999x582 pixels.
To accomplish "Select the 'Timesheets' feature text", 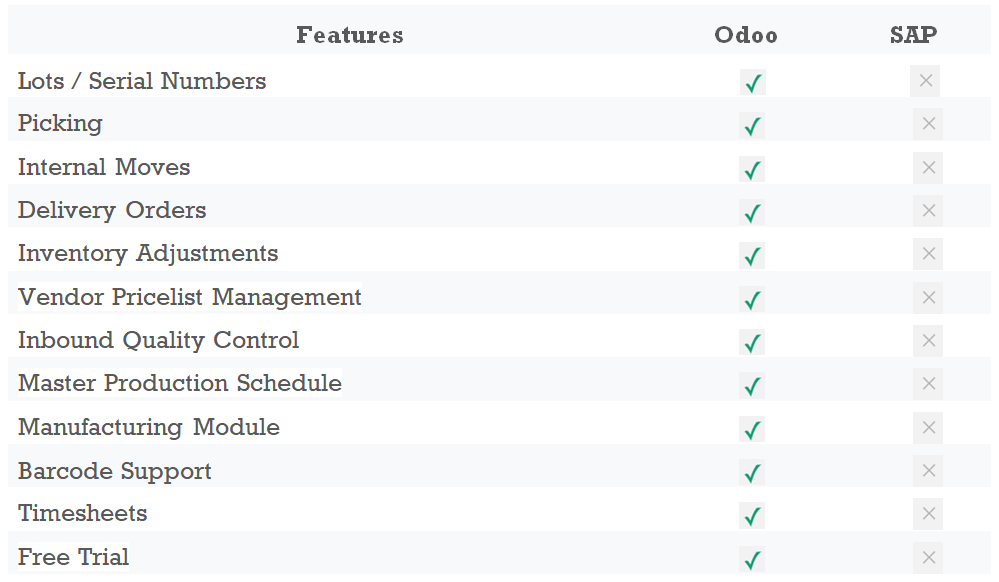I will 82,513.
